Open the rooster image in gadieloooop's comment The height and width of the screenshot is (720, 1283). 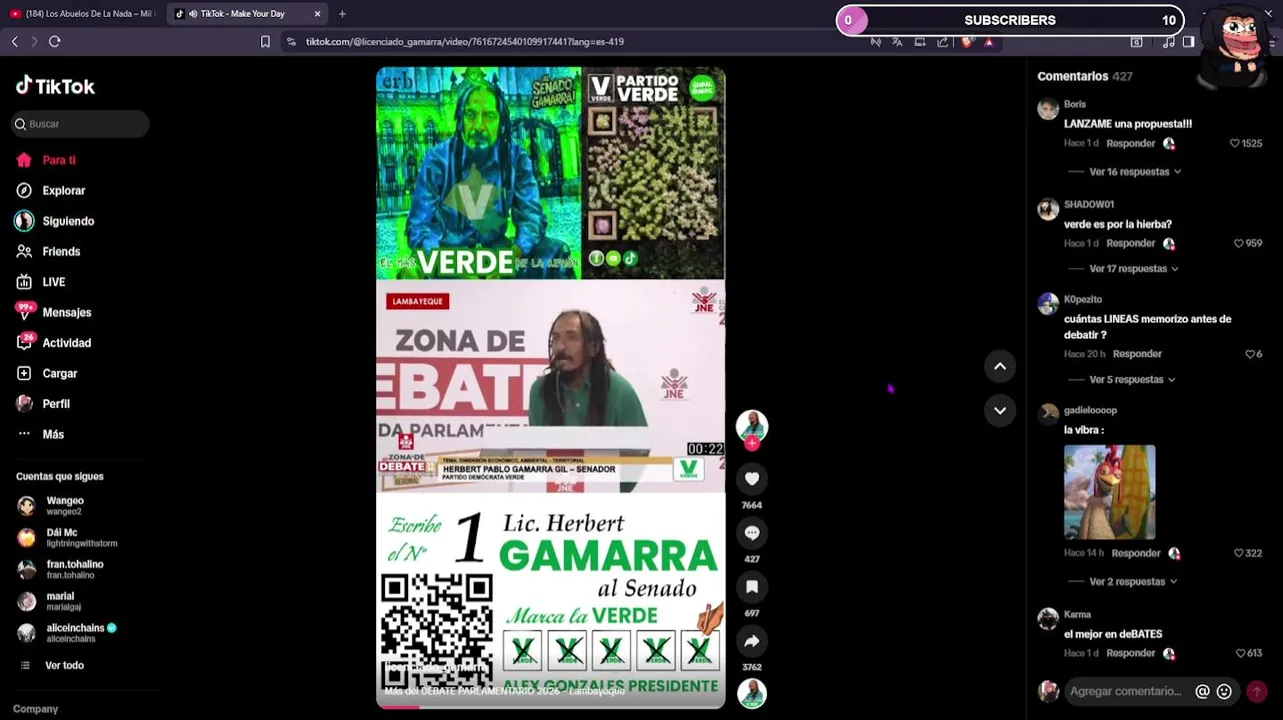click(1109, 493)
